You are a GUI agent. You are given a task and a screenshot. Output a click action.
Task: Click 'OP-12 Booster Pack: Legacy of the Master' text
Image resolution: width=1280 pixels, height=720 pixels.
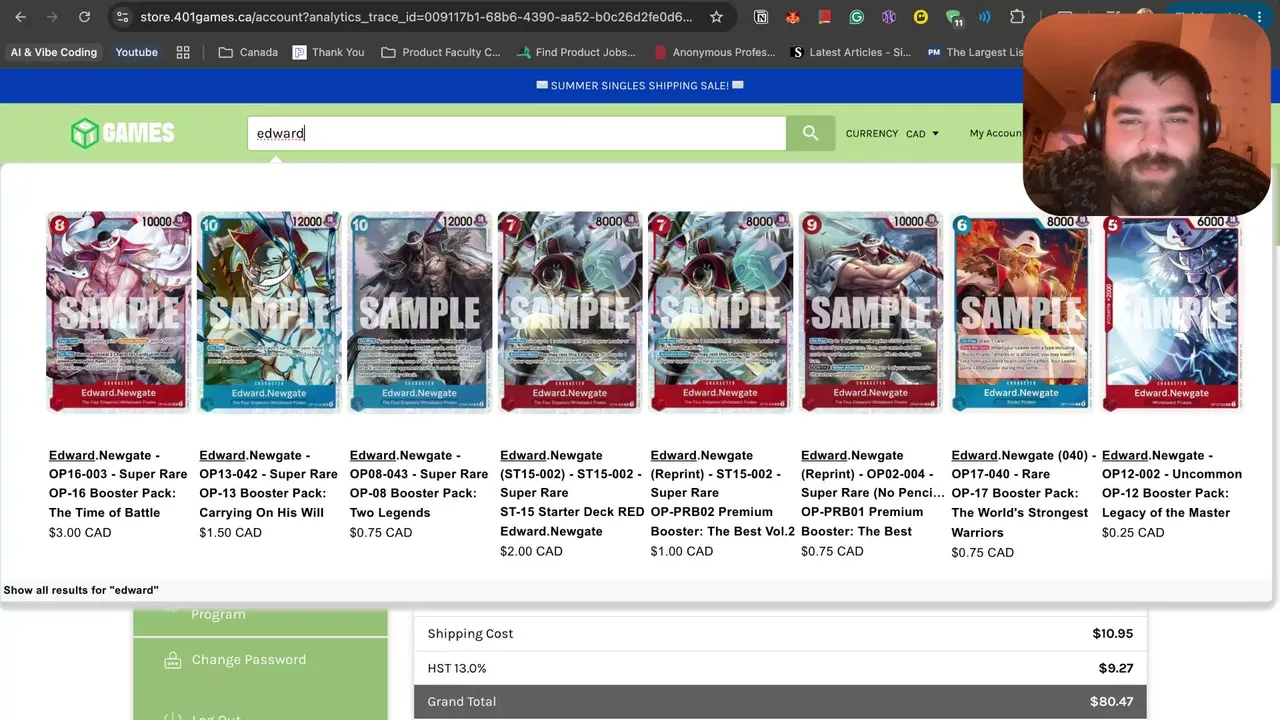click(1166, 503)
